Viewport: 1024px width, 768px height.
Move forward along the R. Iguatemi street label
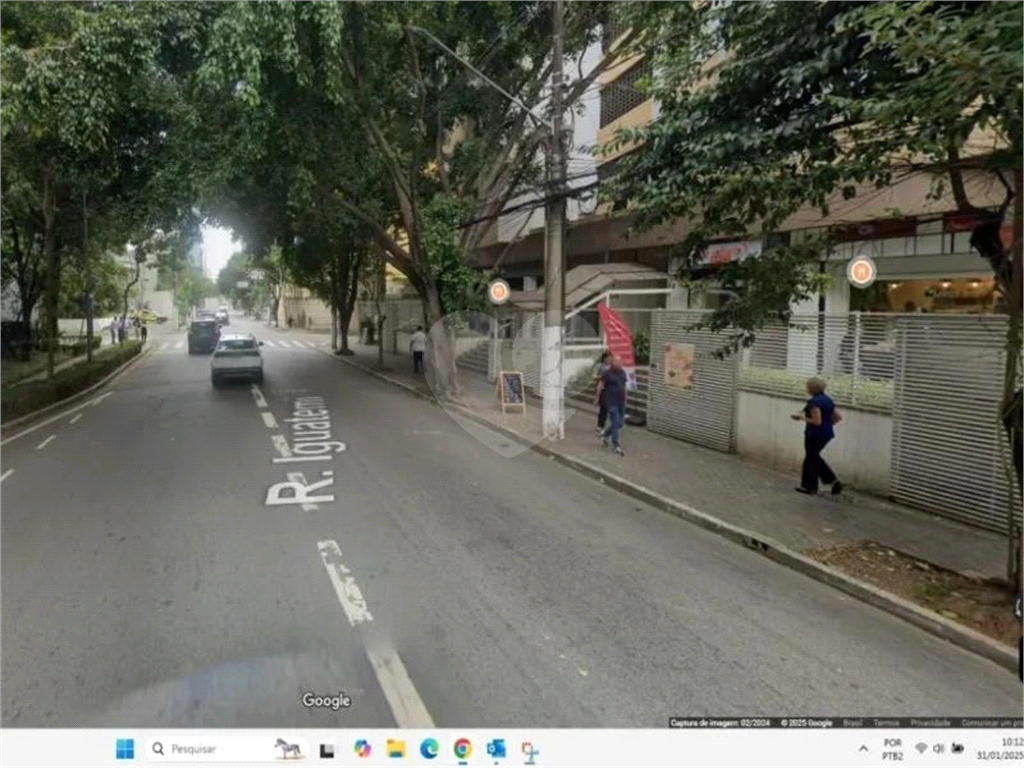pyautogui.click(x=307, y=449)
